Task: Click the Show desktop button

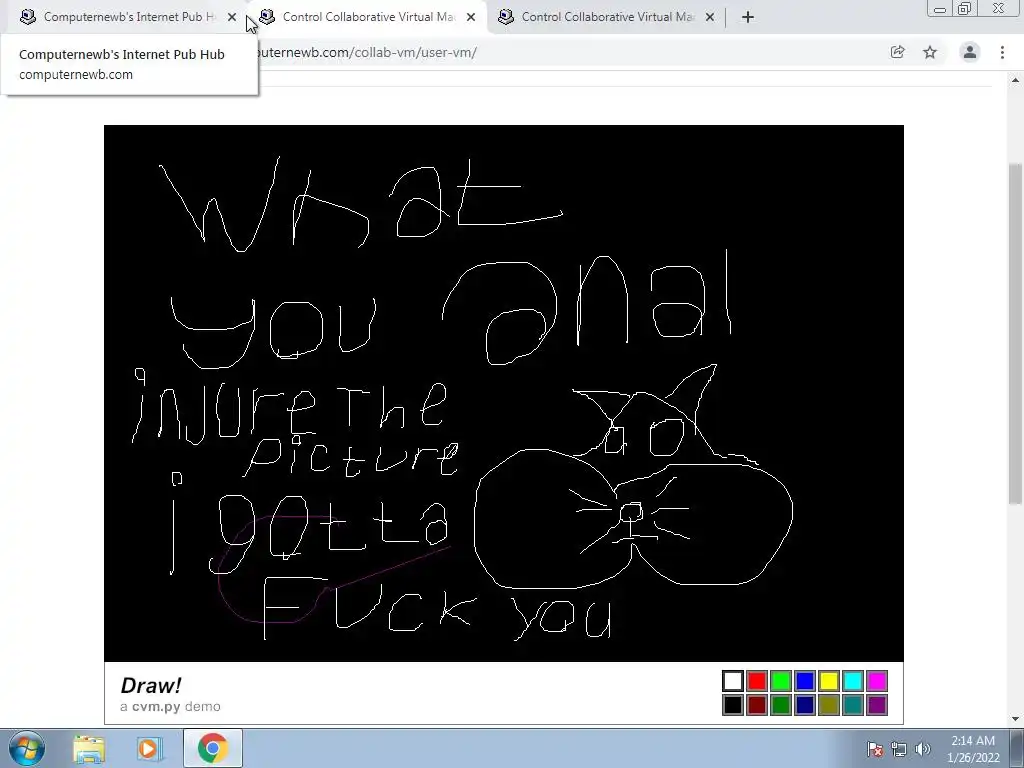Action: (x=1017, y=748)
